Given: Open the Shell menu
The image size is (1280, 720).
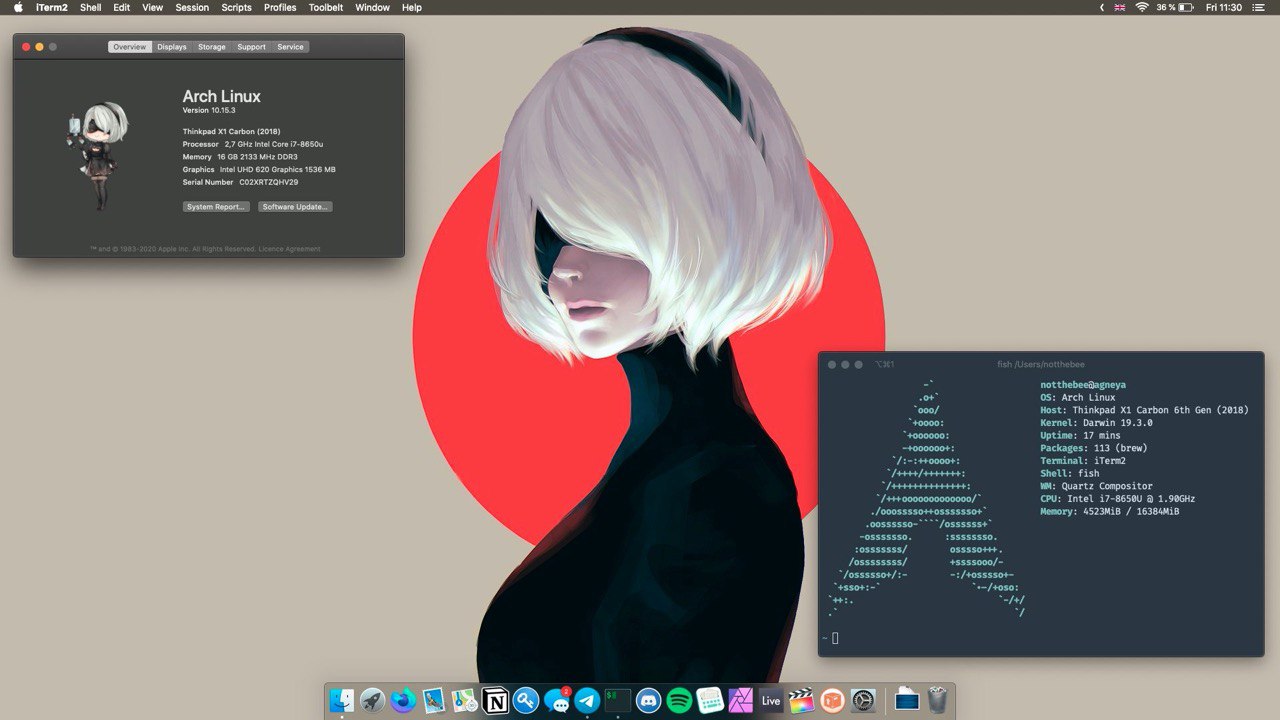Looking at the screenshot, I should click(90, 7).
